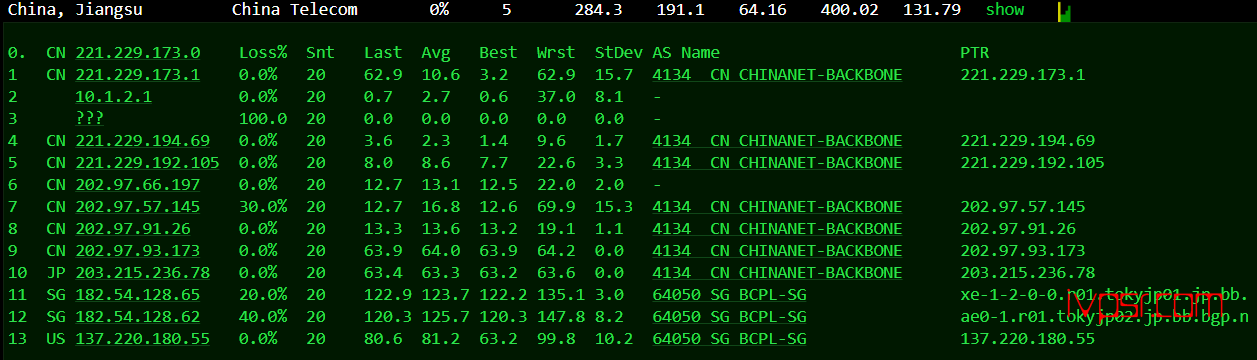The image size is (1257, 360).
Task: Click the ??? link in hop 3
Action: click(89, 118)
